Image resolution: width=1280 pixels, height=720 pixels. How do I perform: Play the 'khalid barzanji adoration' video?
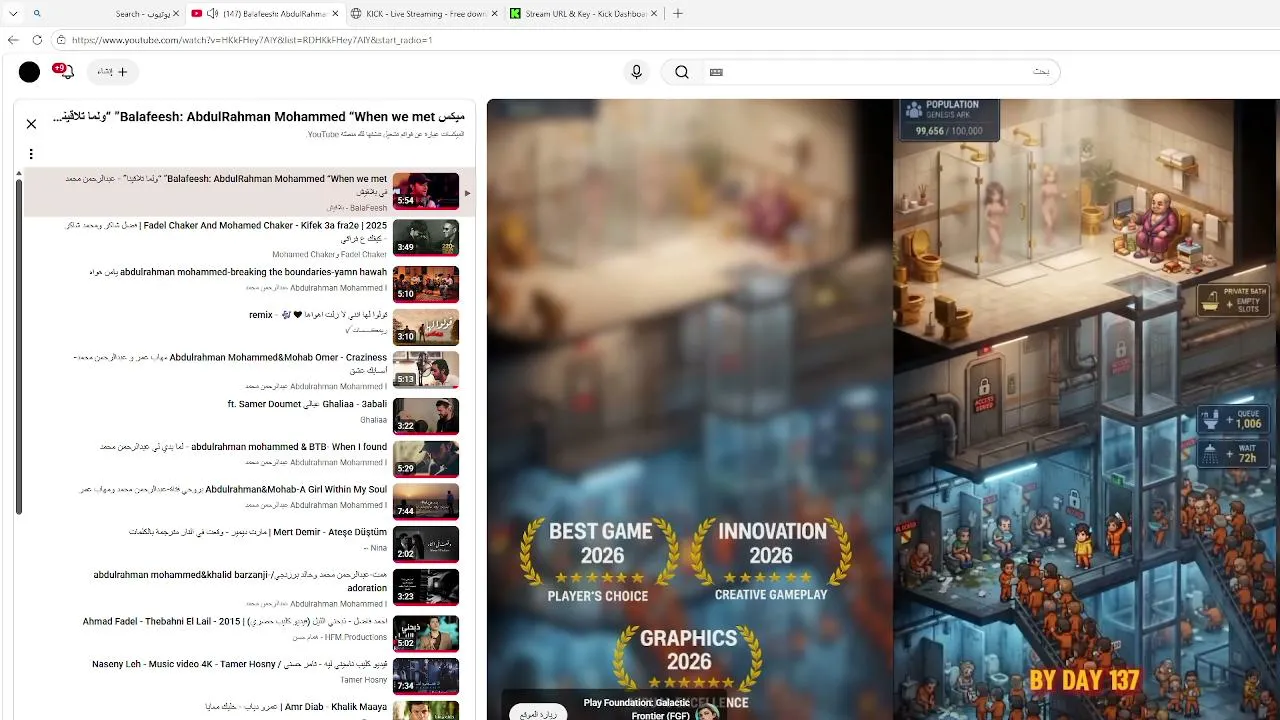click(x=240, y=582)
